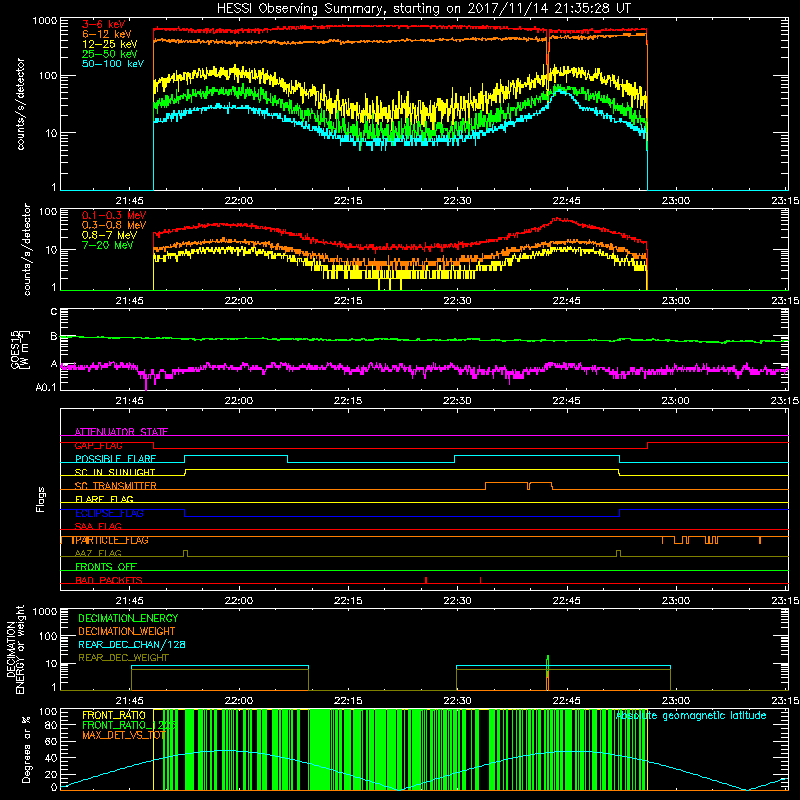800x800 pixels.
Task: Select the REAR_DEC_WEIGHT legend label
Action: click(123, 658)
